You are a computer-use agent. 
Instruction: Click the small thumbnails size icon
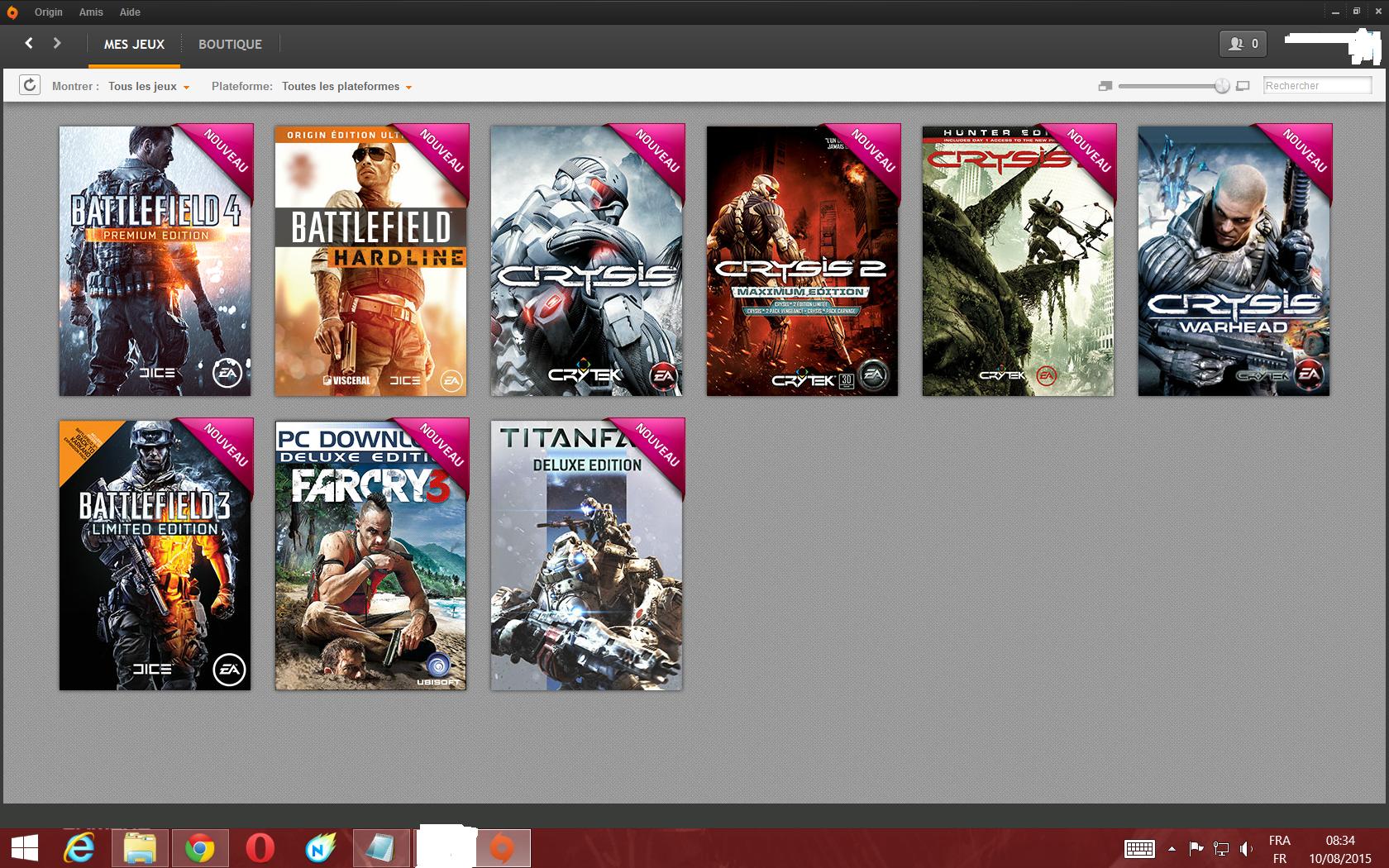[1105, 86]
